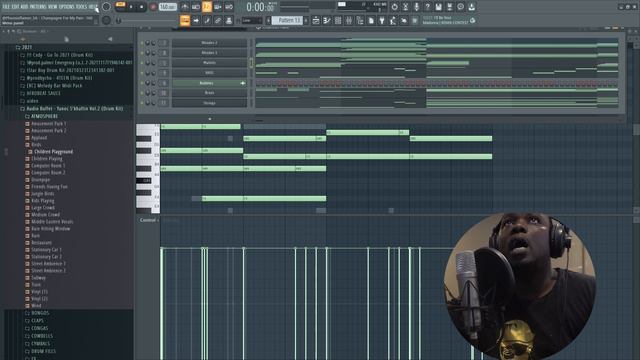
Task: Click the play button in transport
Action: click(131, 7)
